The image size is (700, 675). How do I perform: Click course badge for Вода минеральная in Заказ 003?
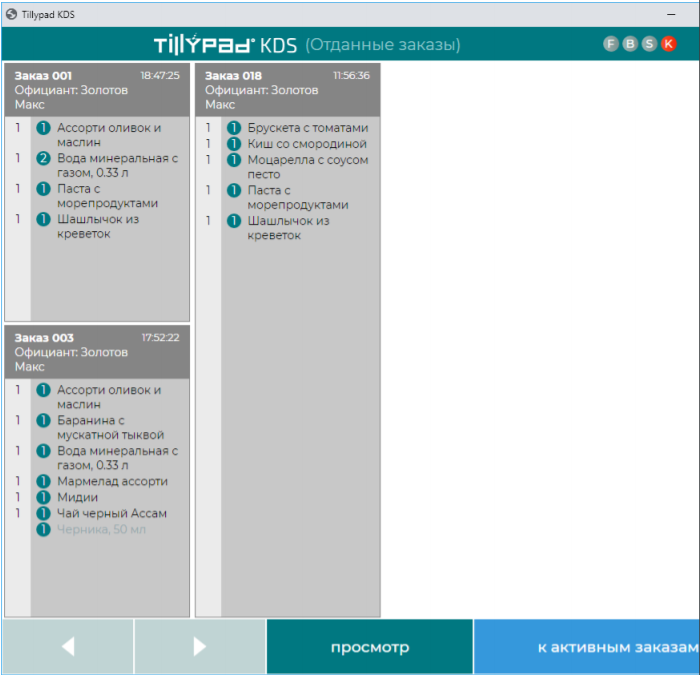43,450
